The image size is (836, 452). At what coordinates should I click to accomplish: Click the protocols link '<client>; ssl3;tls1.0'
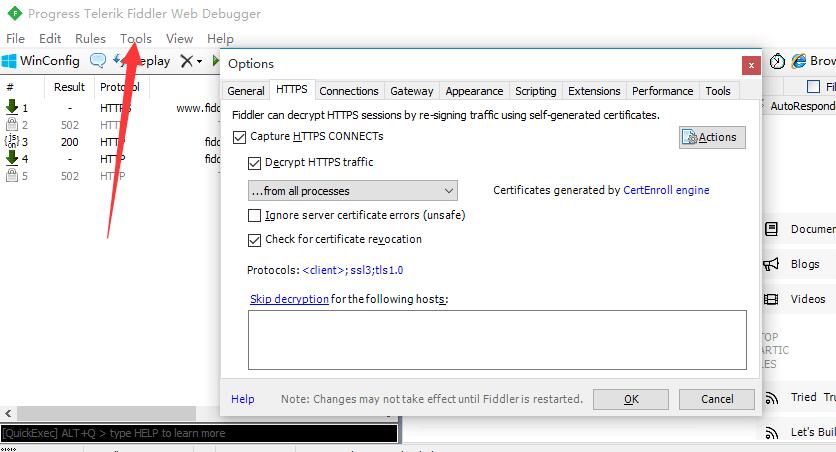pos(352,270)
